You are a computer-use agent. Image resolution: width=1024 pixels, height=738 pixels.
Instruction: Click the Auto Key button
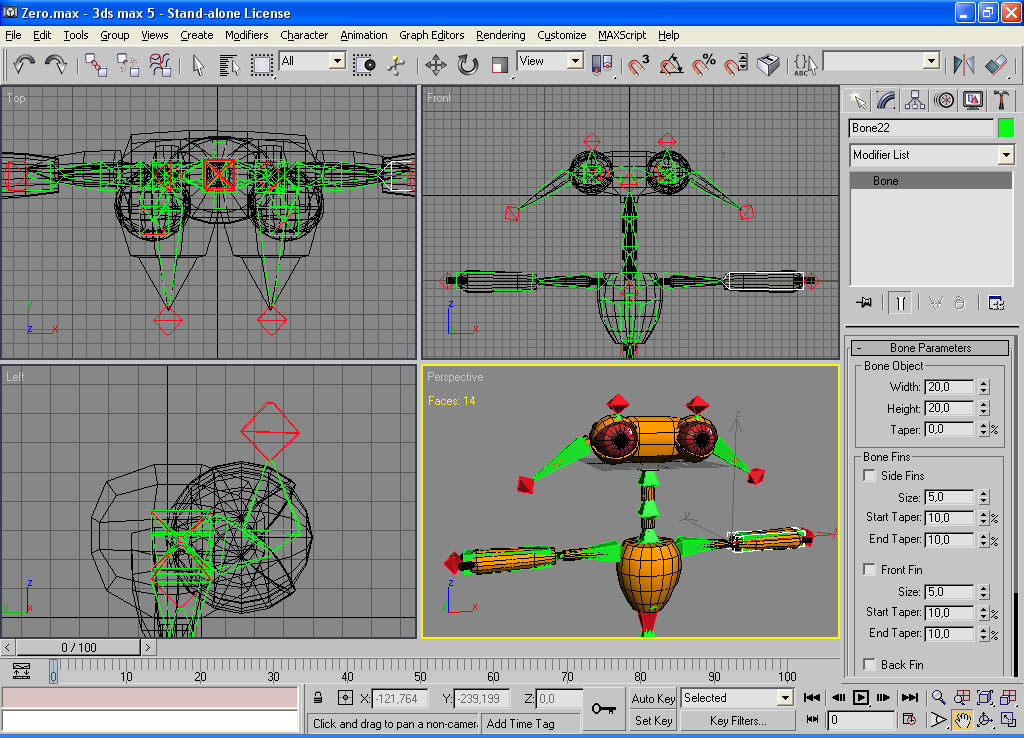click(653, 698)
